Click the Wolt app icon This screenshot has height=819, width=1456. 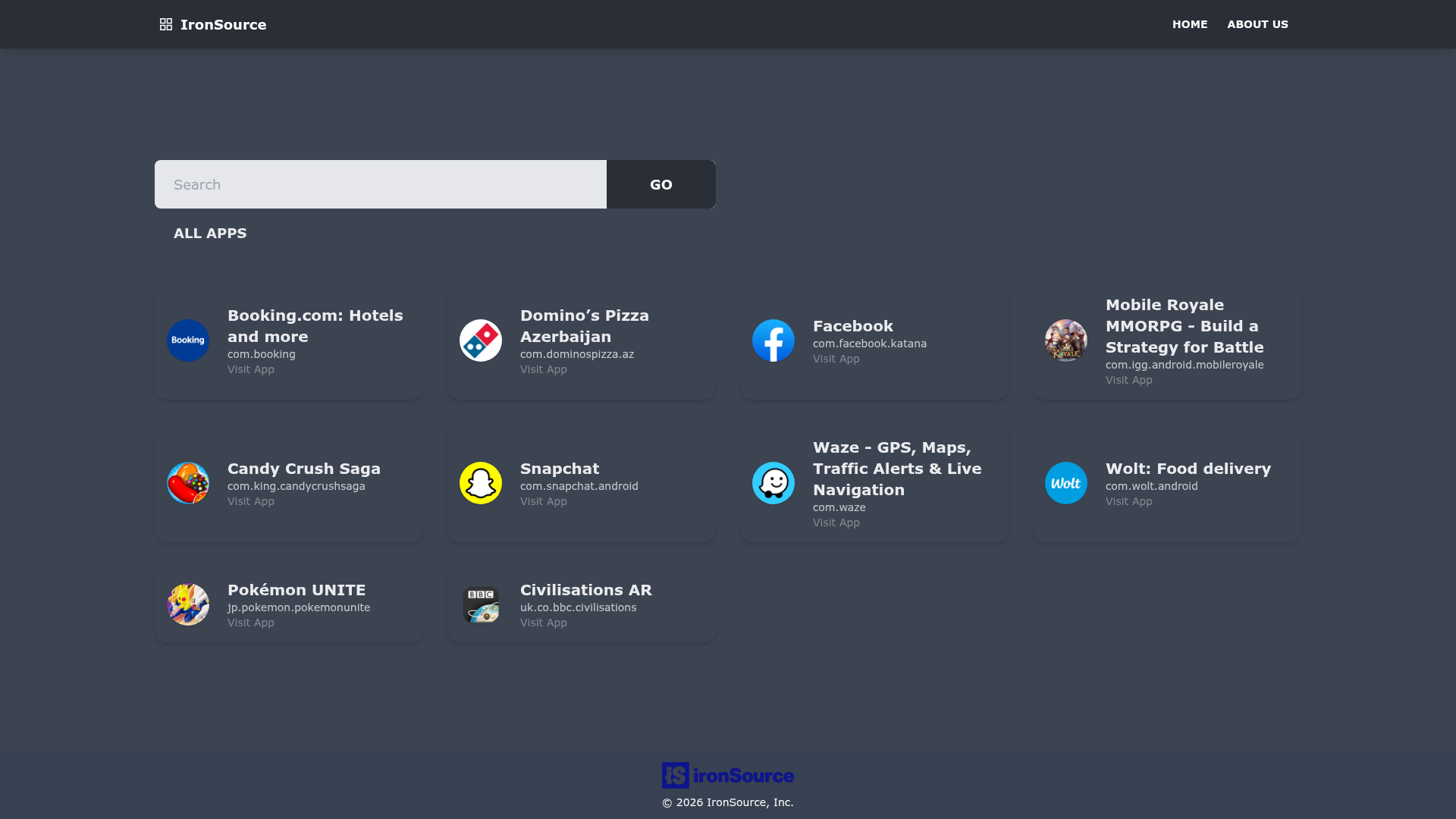[1066, 483]
